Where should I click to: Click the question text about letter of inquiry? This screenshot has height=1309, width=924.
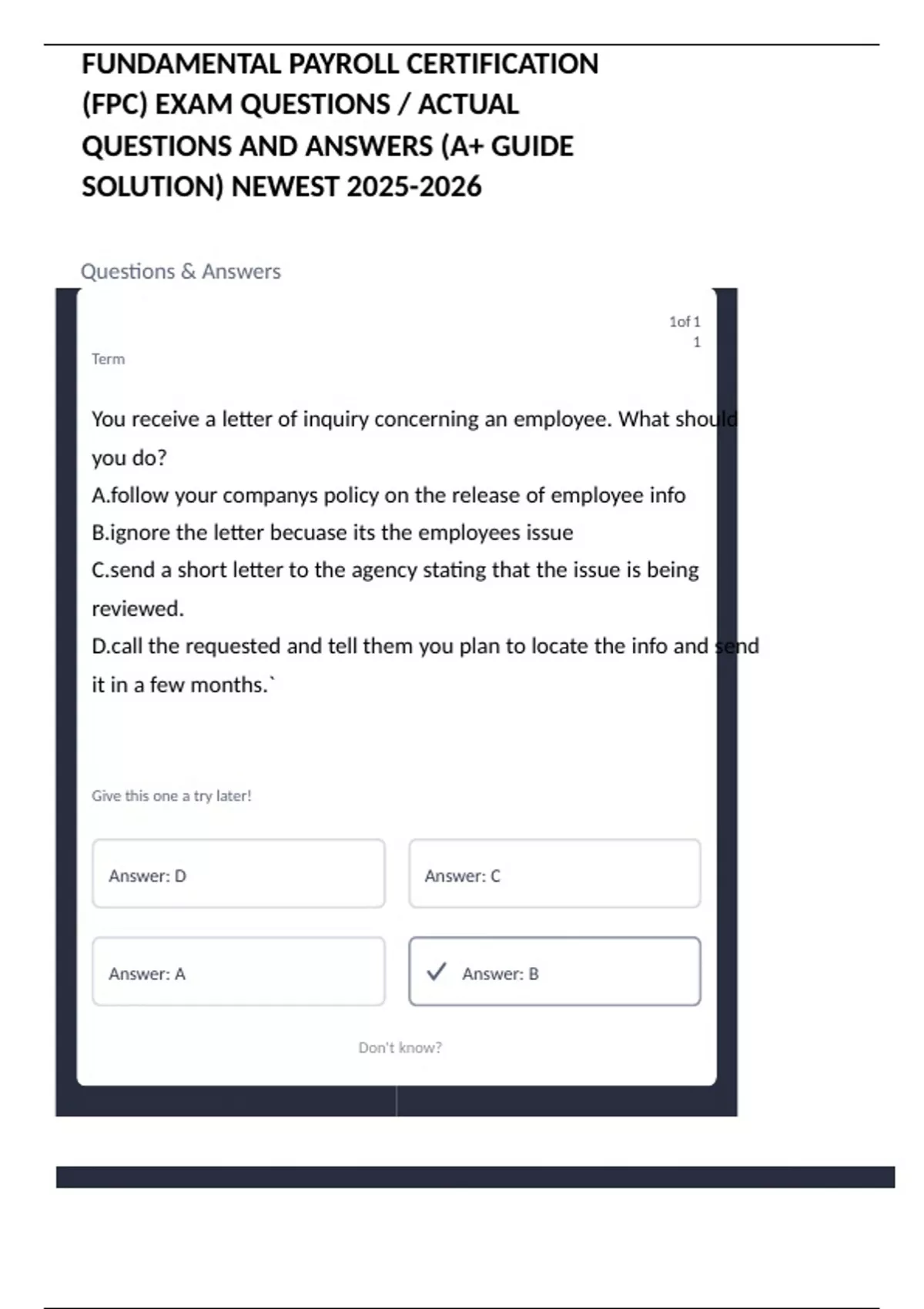click(x=413, y=420)
